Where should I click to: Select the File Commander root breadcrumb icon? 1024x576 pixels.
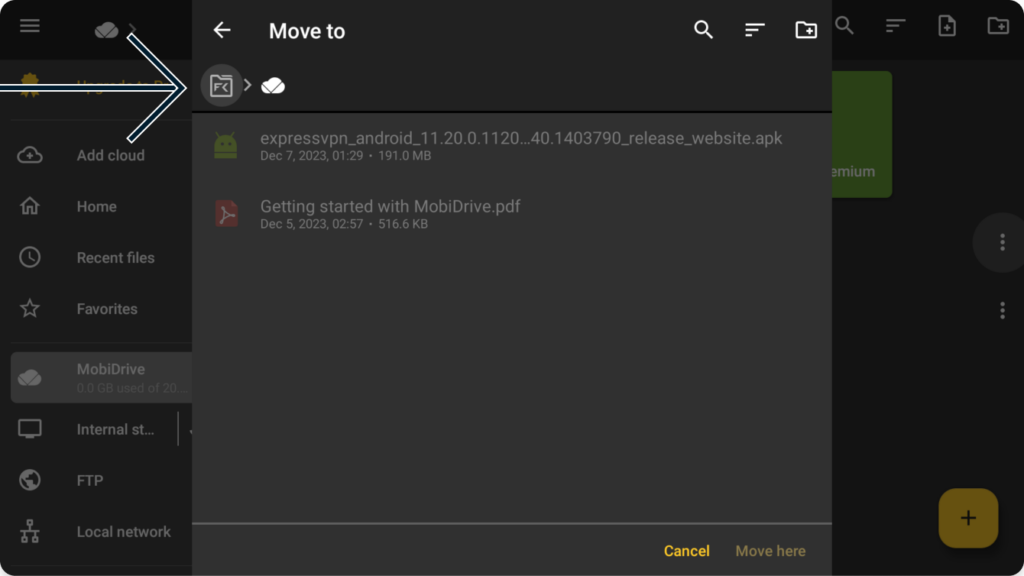click(221, 86)
